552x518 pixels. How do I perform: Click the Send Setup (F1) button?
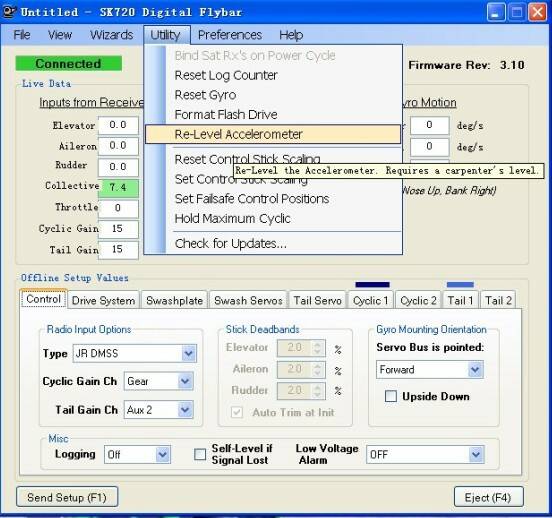tap(67, 497)
